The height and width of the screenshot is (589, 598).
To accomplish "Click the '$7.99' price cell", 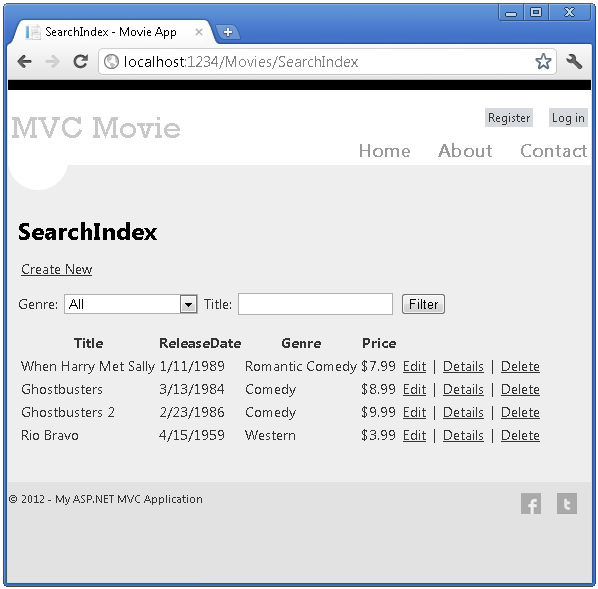I will point(378,366).
